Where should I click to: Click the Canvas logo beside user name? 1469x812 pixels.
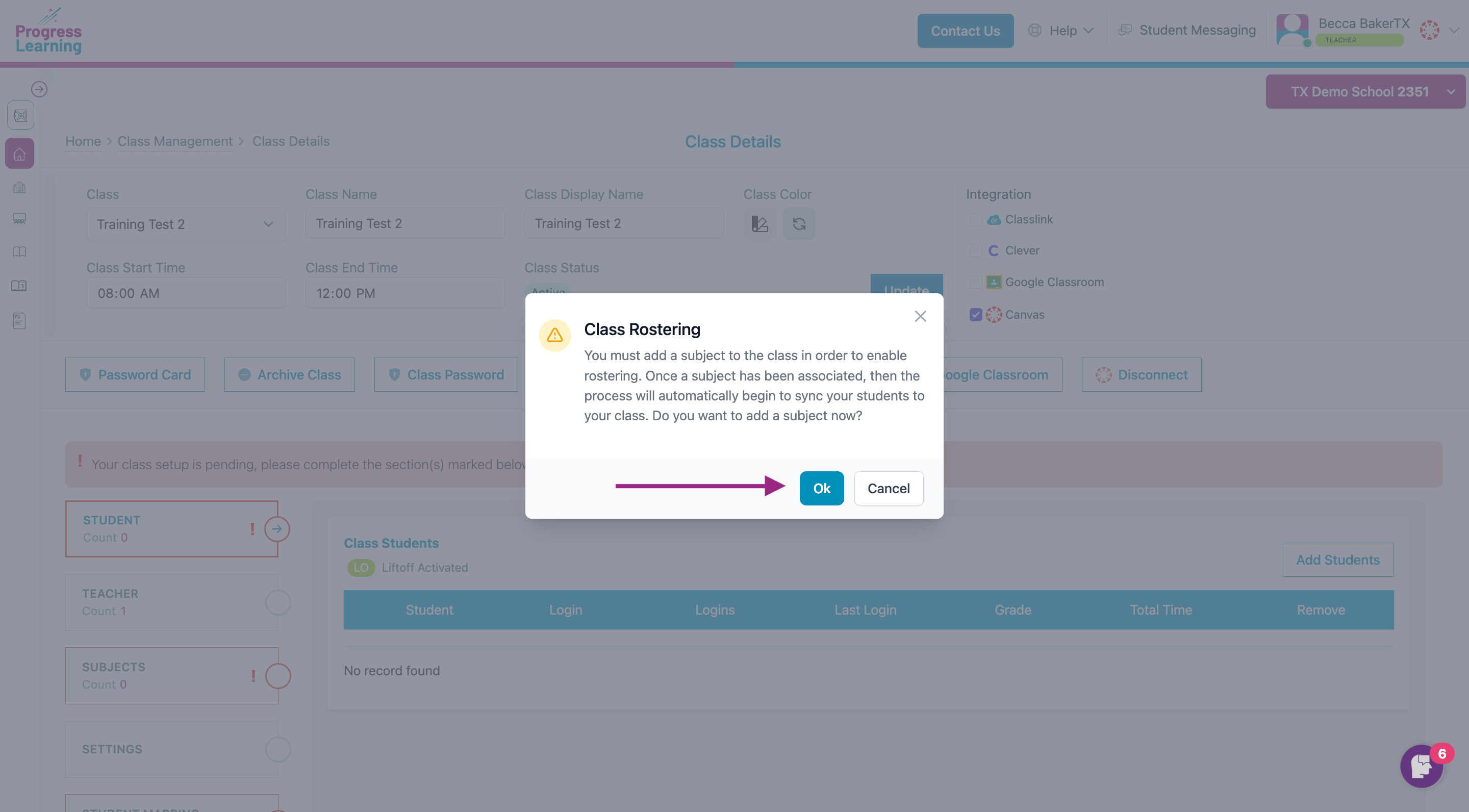tap(1429, 30)
